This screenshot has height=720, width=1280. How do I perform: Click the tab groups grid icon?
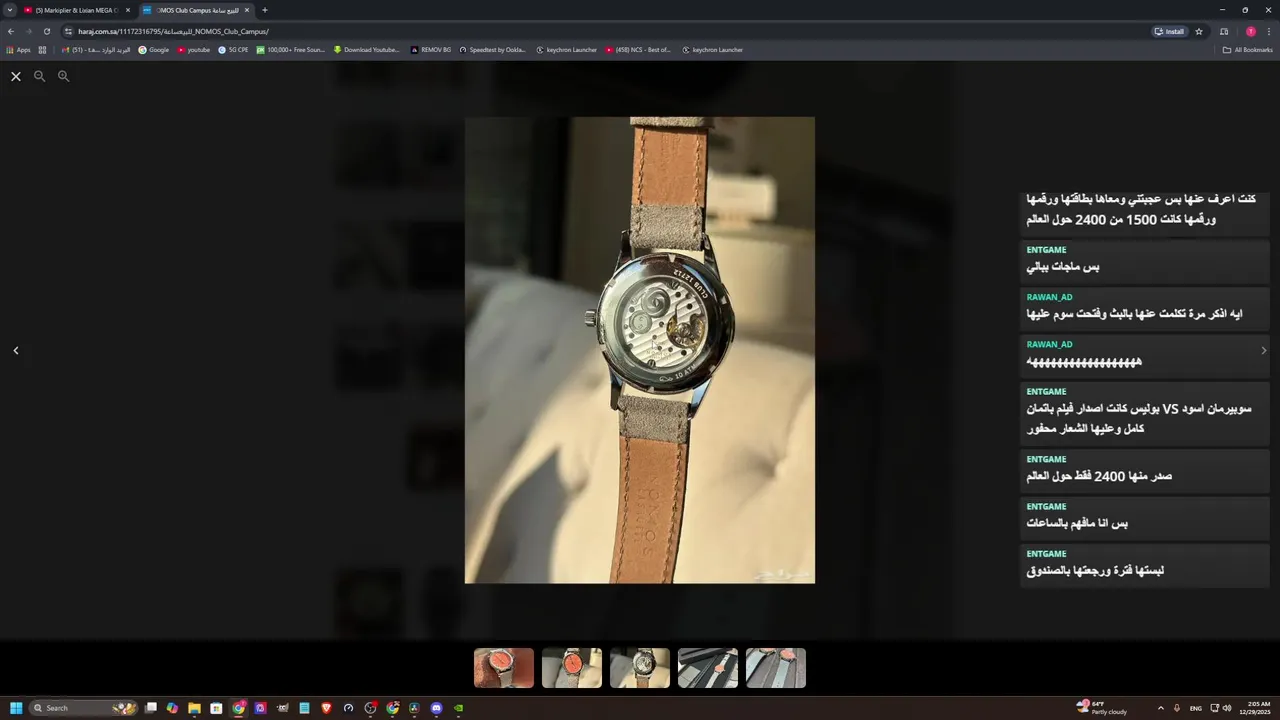coord(42,50)
